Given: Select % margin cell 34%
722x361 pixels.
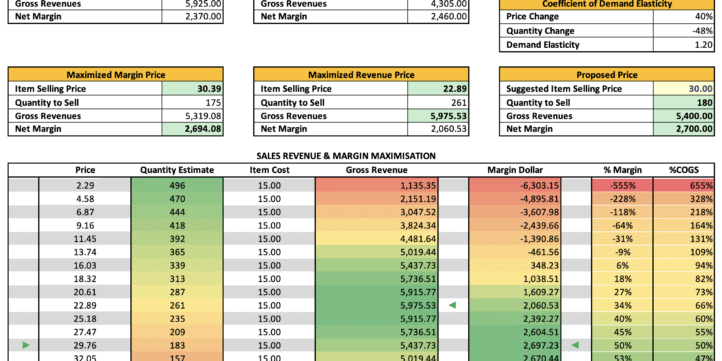Looking at the screenshot, I should point(623,305).
